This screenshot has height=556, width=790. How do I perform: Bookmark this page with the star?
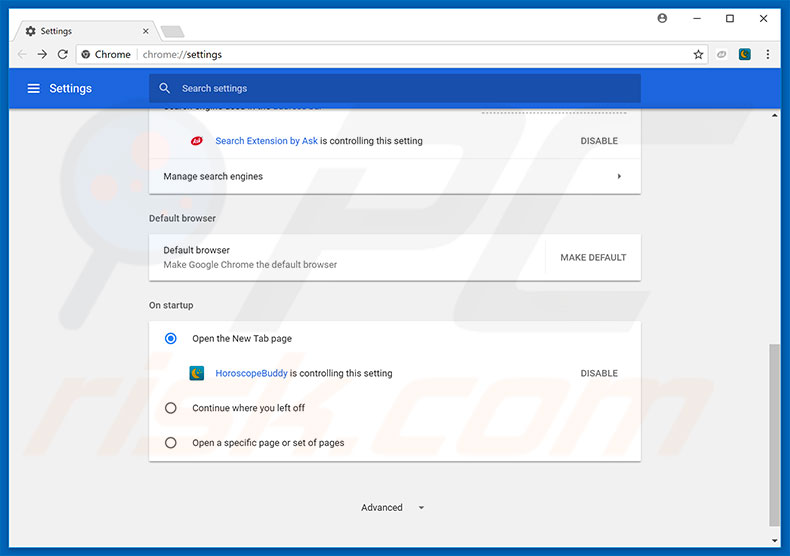(698, 54)
